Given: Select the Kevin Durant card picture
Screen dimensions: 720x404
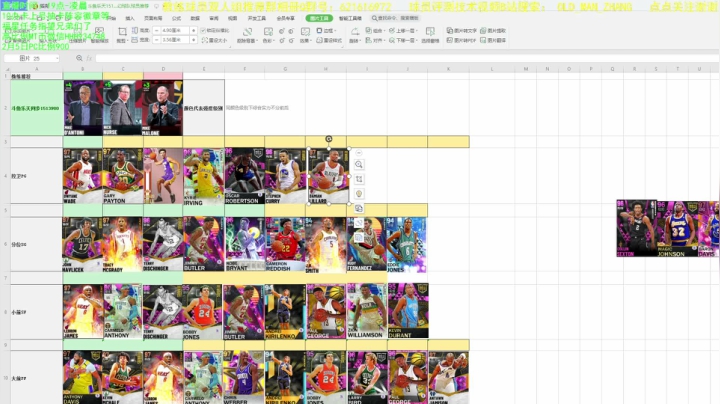Looking at the screenshot, I should tap(408, 311).
